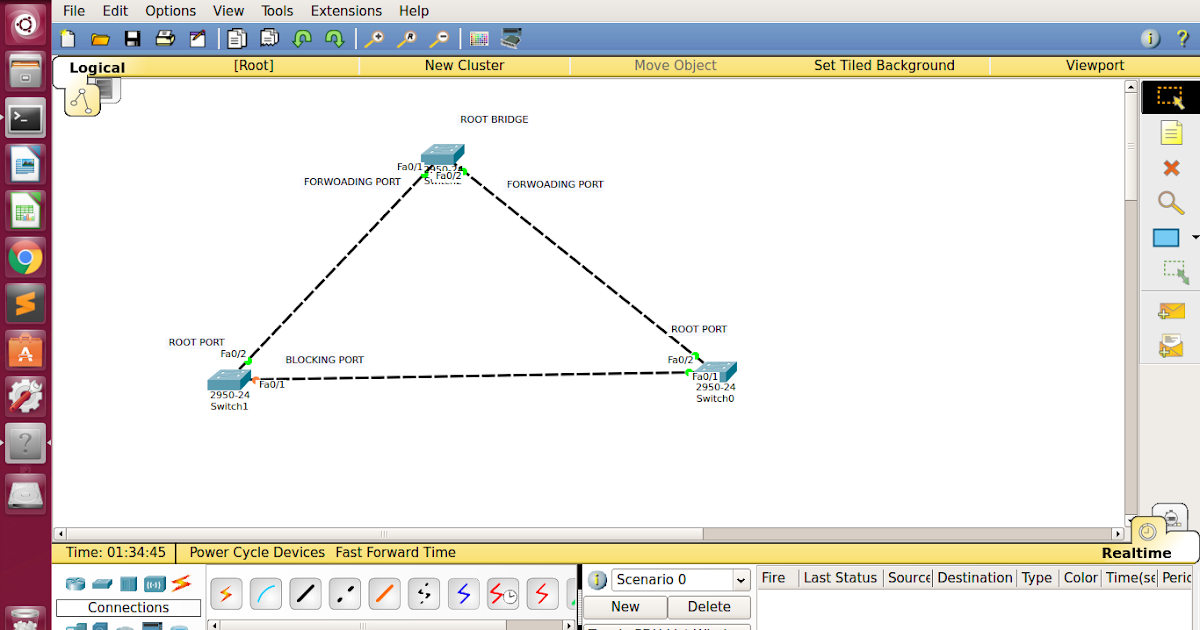
Task: Select the Switch1 device on the canvas
Action: [228, 378]
